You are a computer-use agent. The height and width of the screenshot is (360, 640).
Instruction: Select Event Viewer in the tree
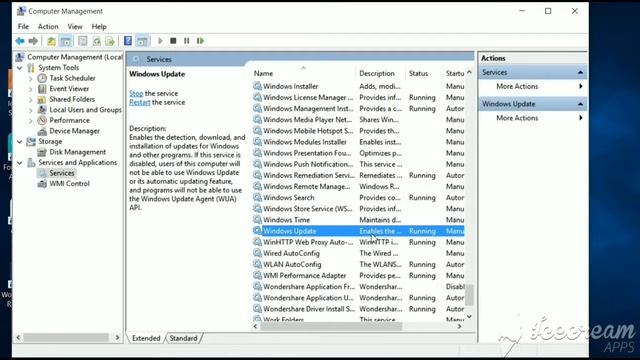pyautogui.click(x=69, y=89)
